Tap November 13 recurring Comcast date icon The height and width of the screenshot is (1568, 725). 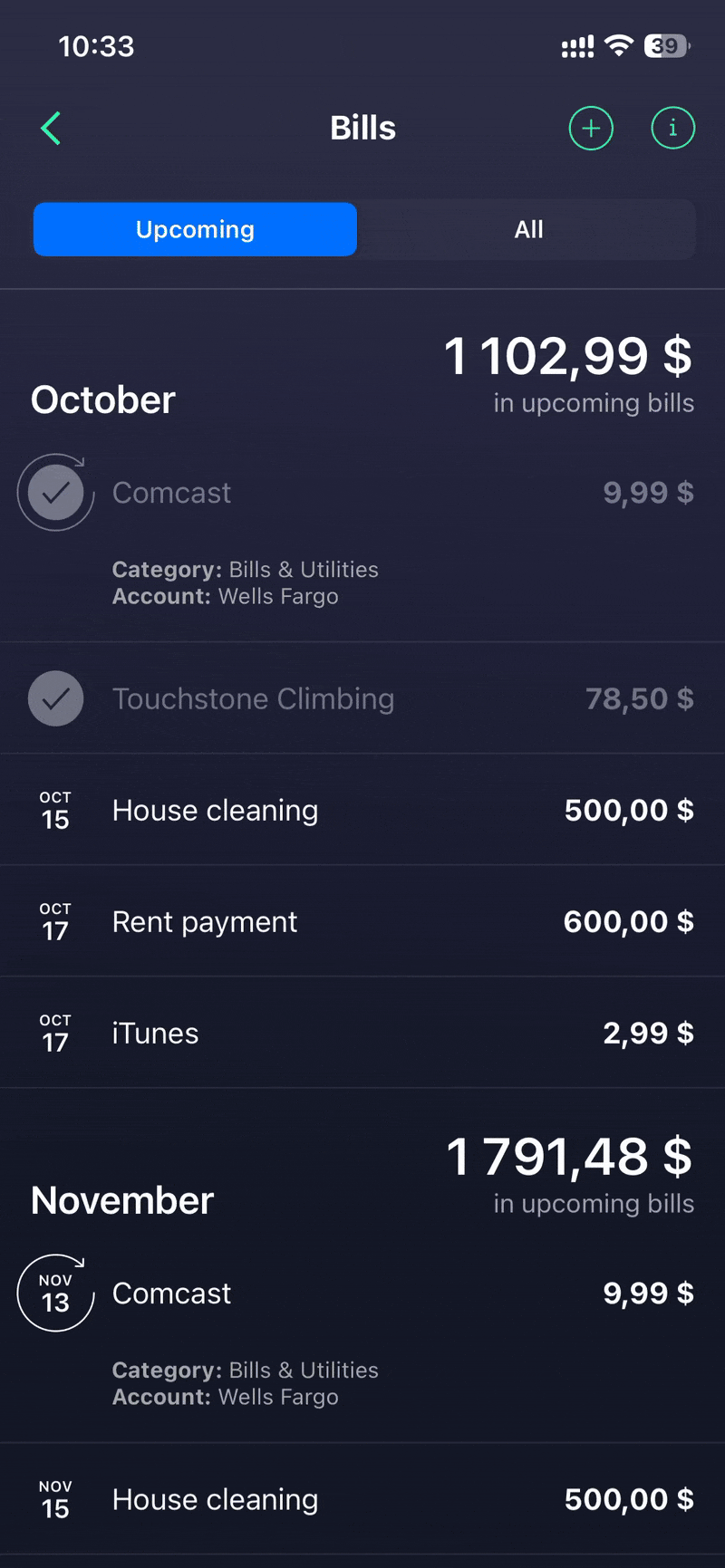pyautogui.click(x=55, y=1294)
